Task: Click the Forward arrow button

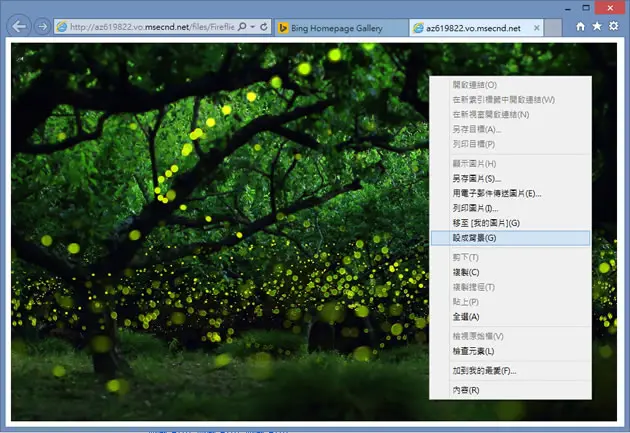Action: point(42,27)
